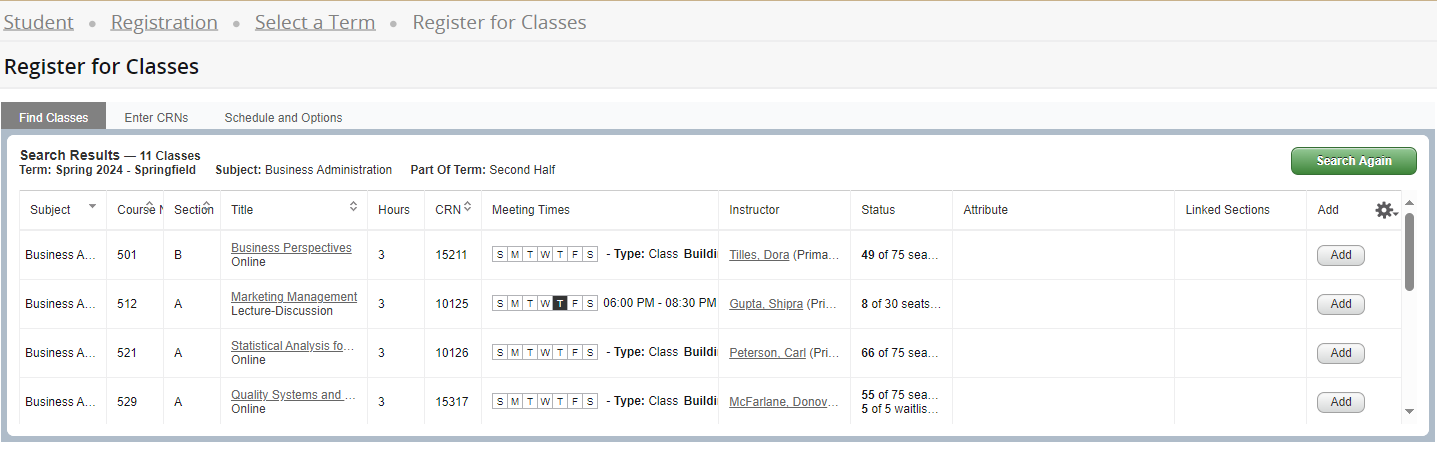Open the Schedule and Options tab

tap(283, 118)
